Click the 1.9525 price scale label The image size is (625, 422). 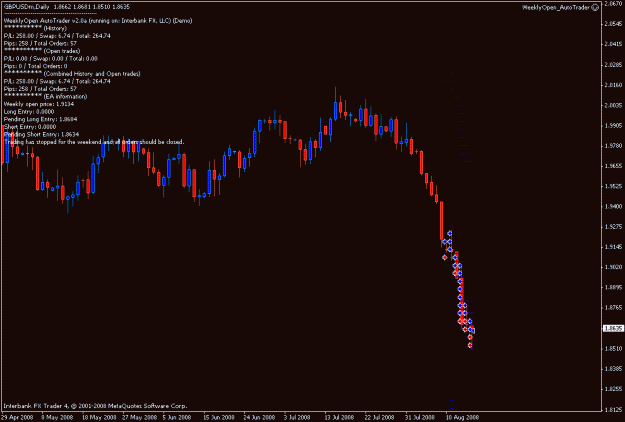613,186
